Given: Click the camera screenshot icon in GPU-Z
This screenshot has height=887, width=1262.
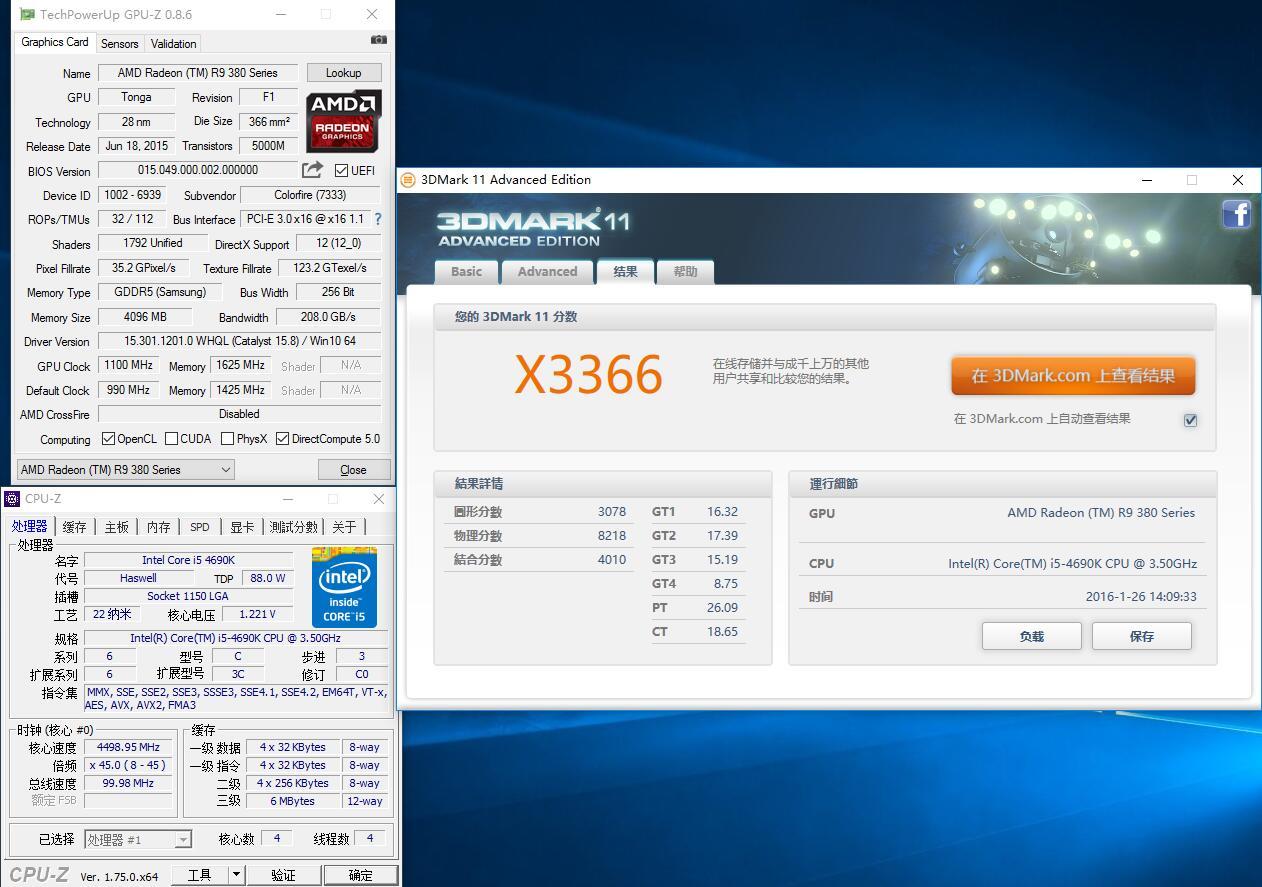Looking at the screenshot, I should tap(378, 39).
